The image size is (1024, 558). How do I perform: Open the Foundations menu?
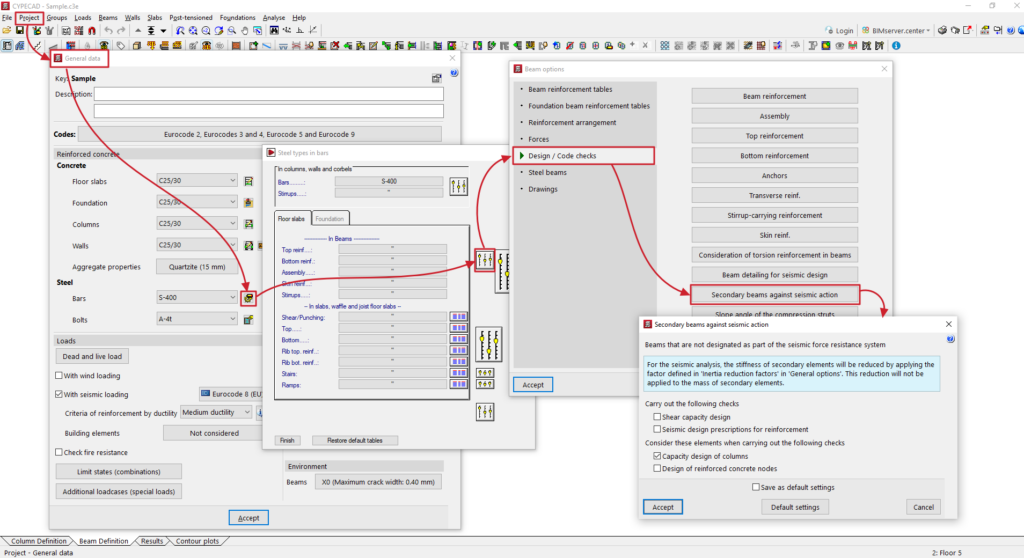[x=237, y=18]
